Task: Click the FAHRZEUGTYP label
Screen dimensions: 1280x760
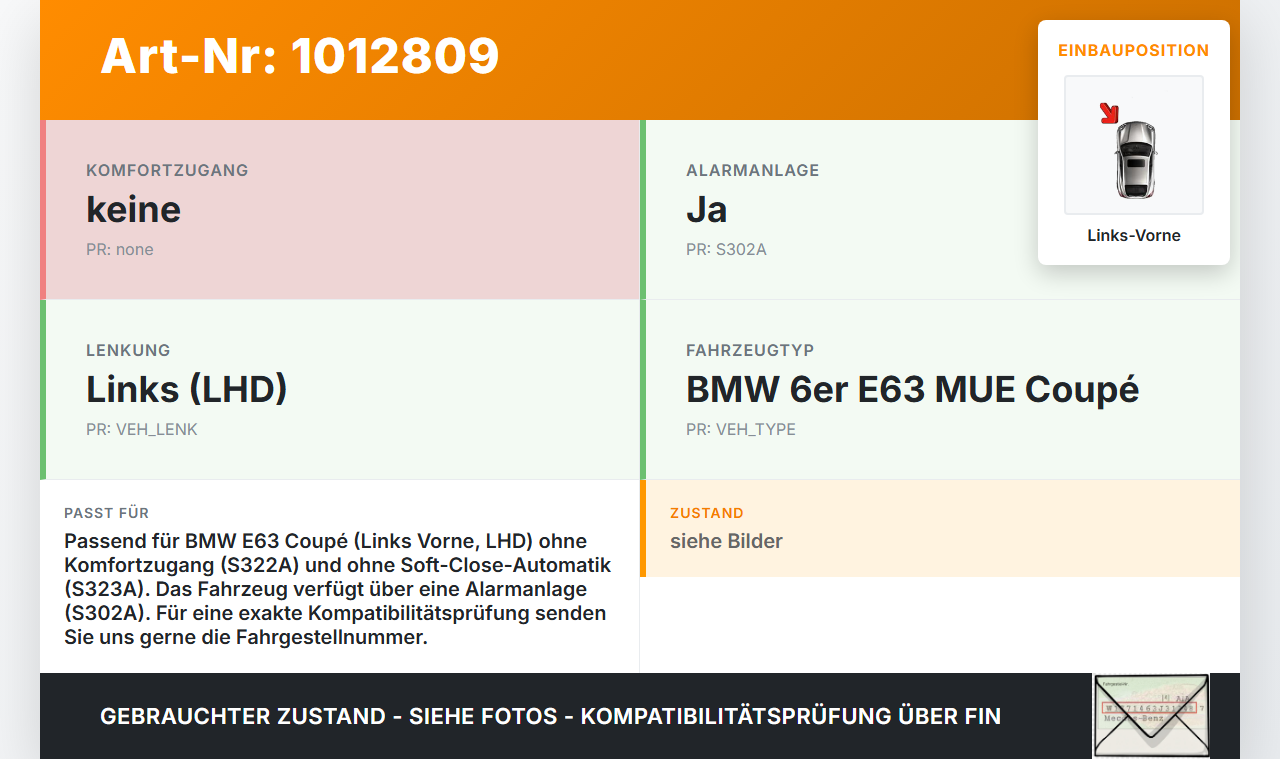Action: tap(750, 350)
